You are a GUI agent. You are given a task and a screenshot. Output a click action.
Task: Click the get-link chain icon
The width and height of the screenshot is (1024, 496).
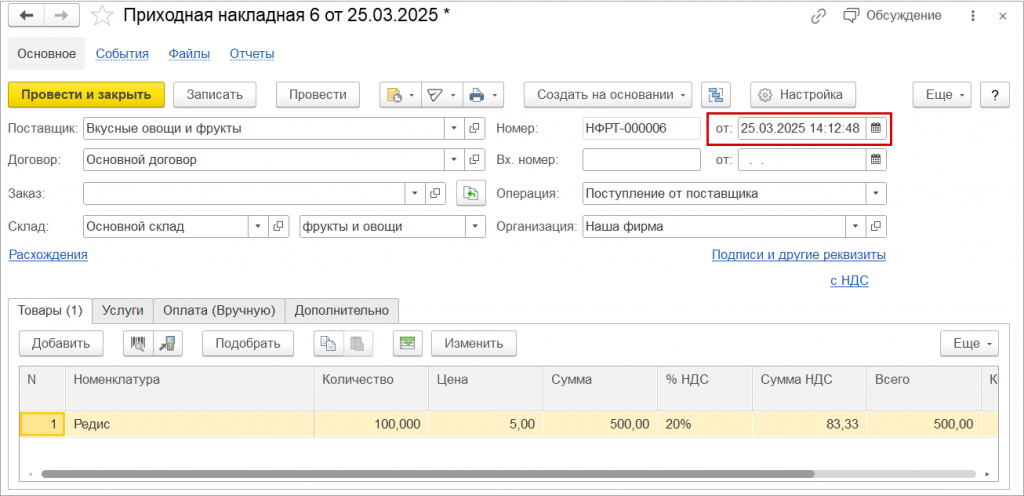pyautogui.click(x=818, y=16)
